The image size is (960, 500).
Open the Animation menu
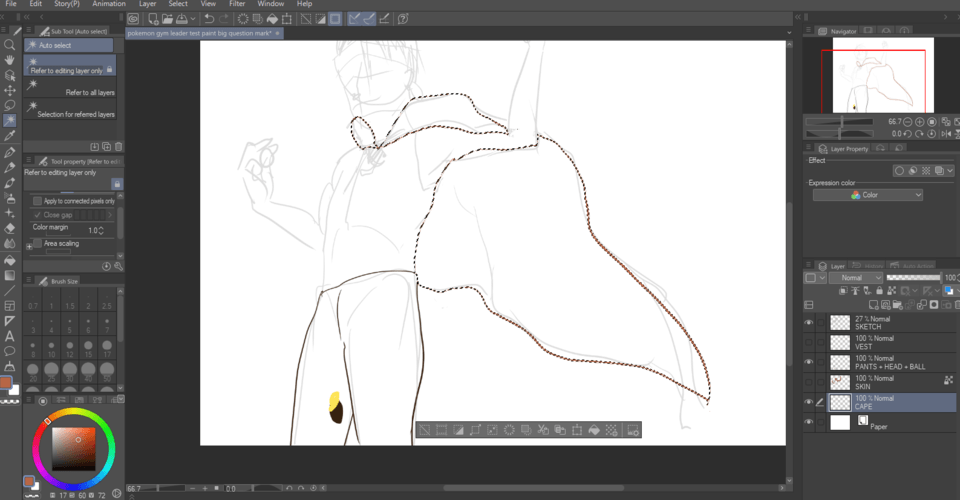[109, 4]
